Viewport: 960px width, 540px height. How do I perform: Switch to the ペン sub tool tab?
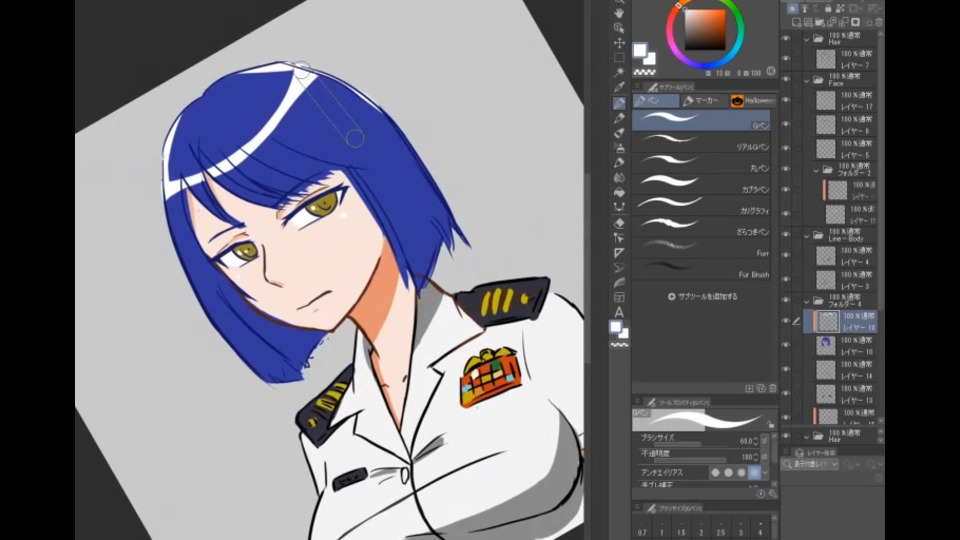coord(656,100)
